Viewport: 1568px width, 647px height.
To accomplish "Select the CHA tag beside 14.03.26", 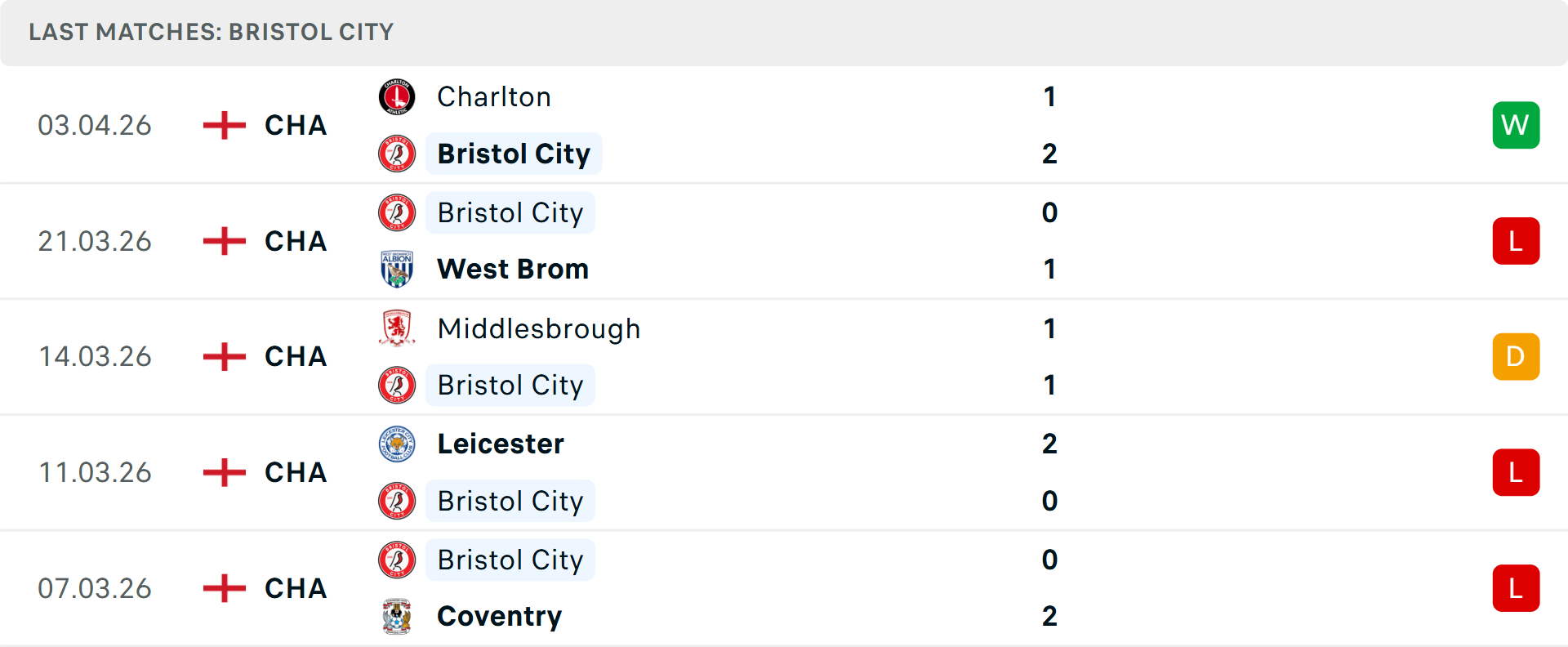I will click(294, 356).
